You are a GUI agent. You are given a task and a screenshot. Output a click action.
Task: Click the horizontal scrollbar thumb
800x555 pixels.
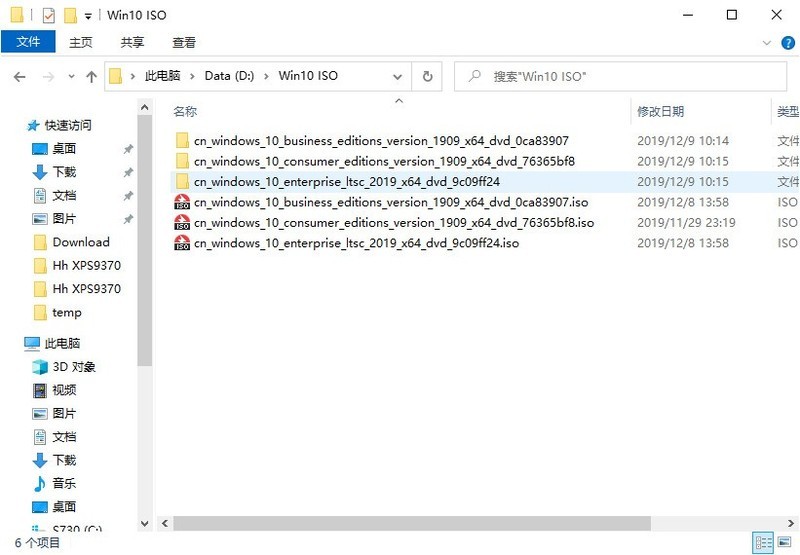click(x=412, y=523)
